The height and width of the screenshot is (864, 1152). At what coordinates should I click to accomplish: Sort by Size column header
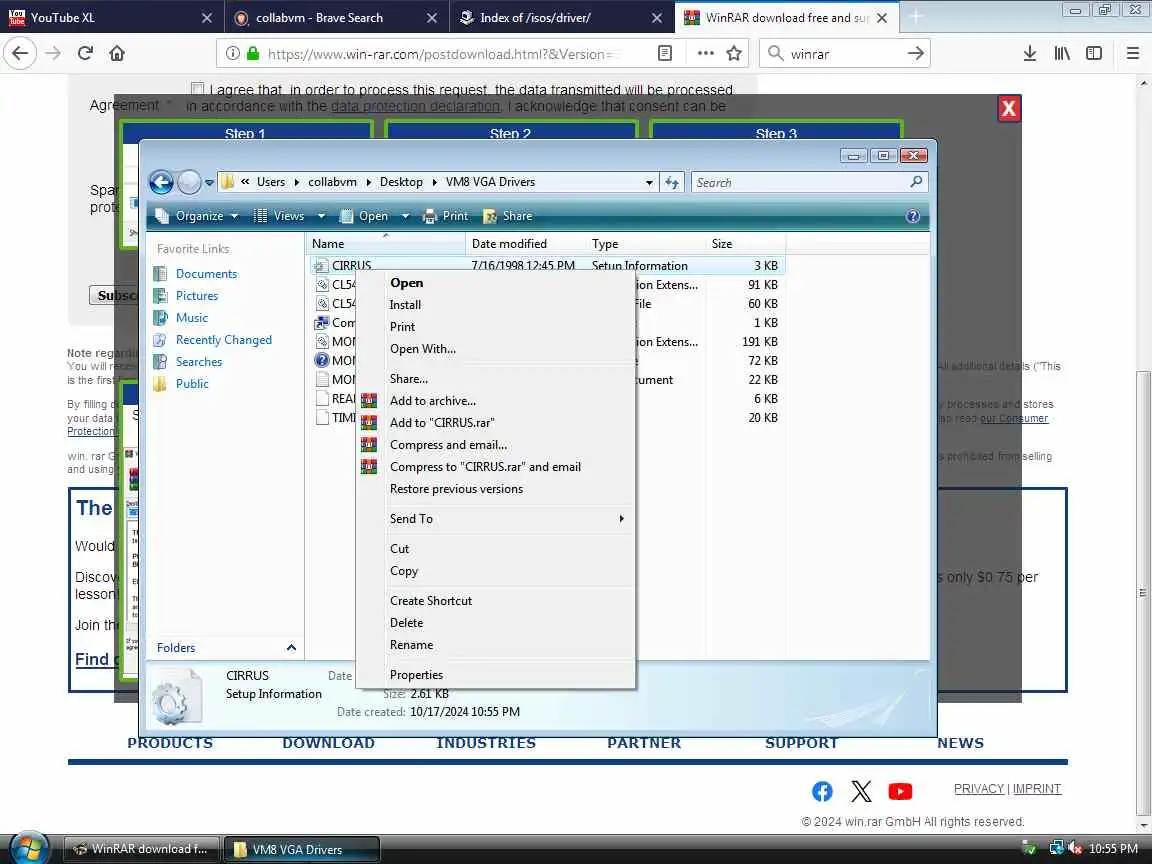[x=745, y=244]
